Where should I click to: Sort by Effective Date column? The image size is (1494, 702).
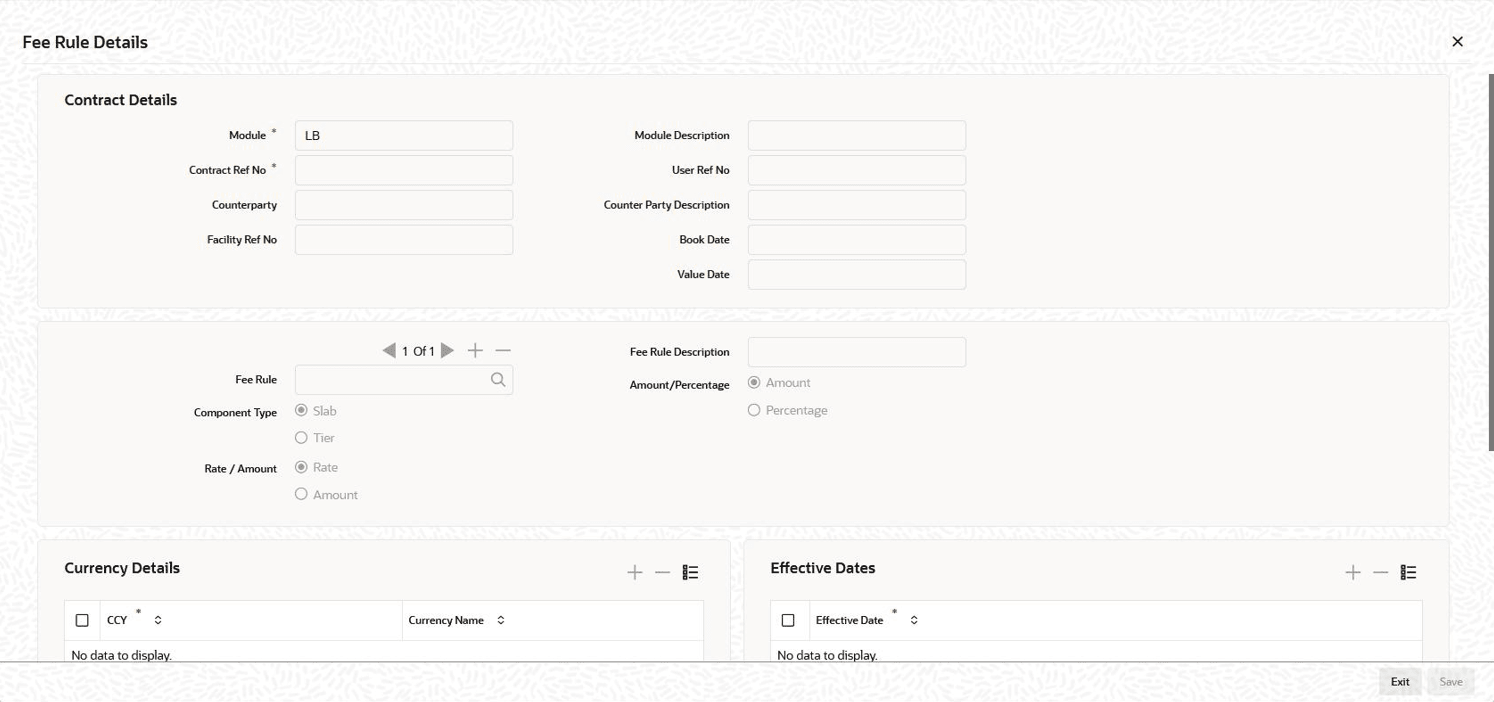(x=914, y=621)
